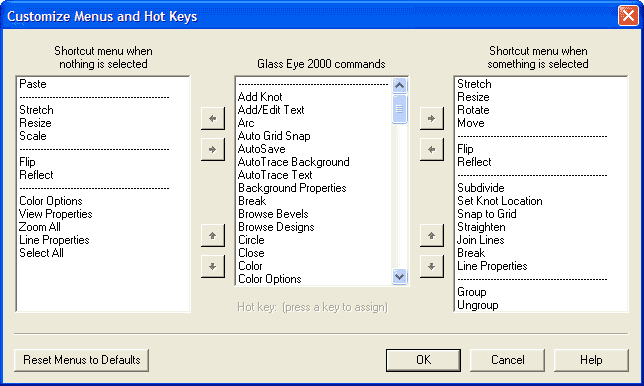
Task: Select Resize in the something-selected menu
Action: point(474,97)
